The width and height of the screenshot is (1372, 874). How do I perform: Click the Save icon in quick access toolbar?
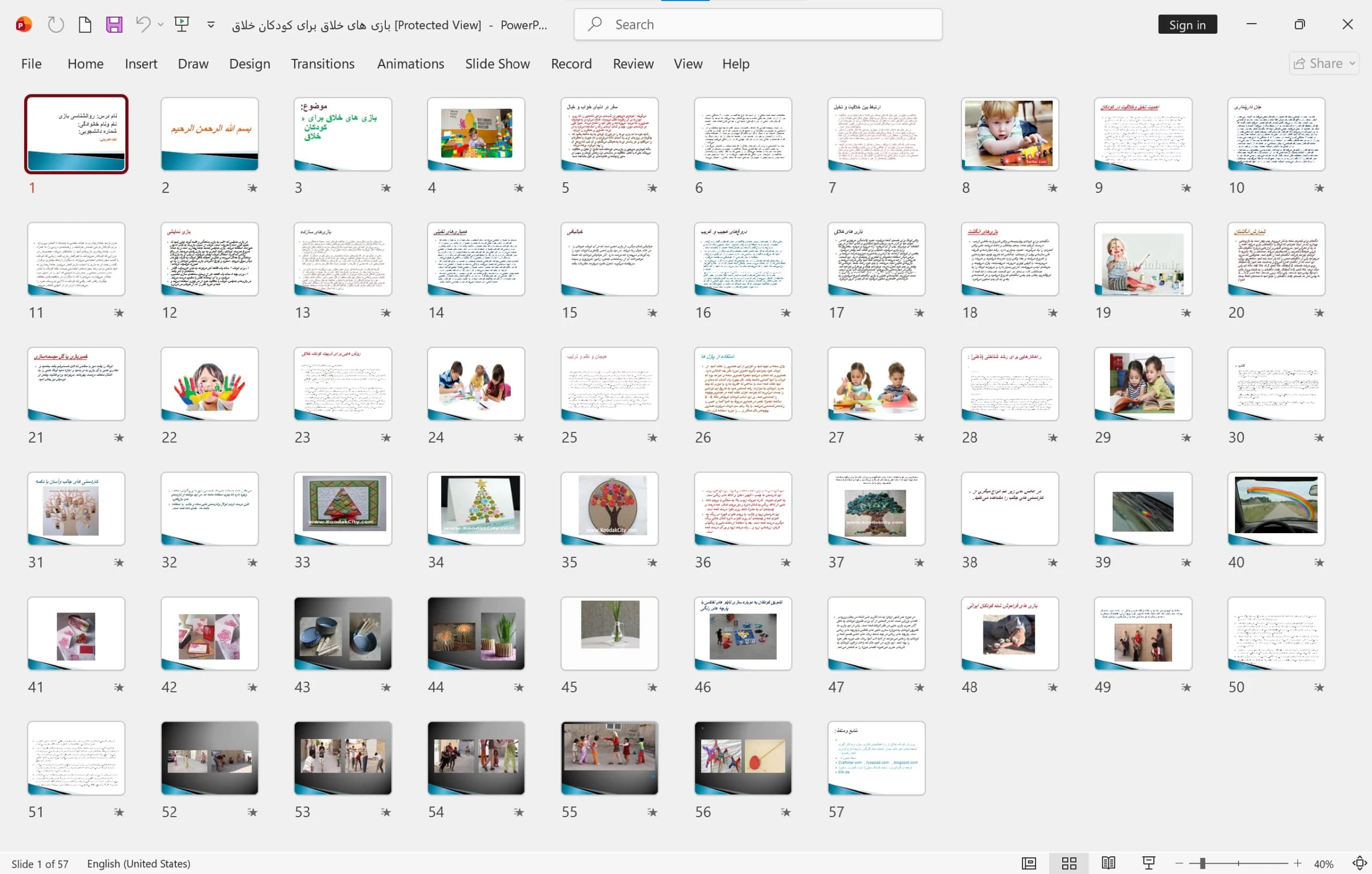114,25
